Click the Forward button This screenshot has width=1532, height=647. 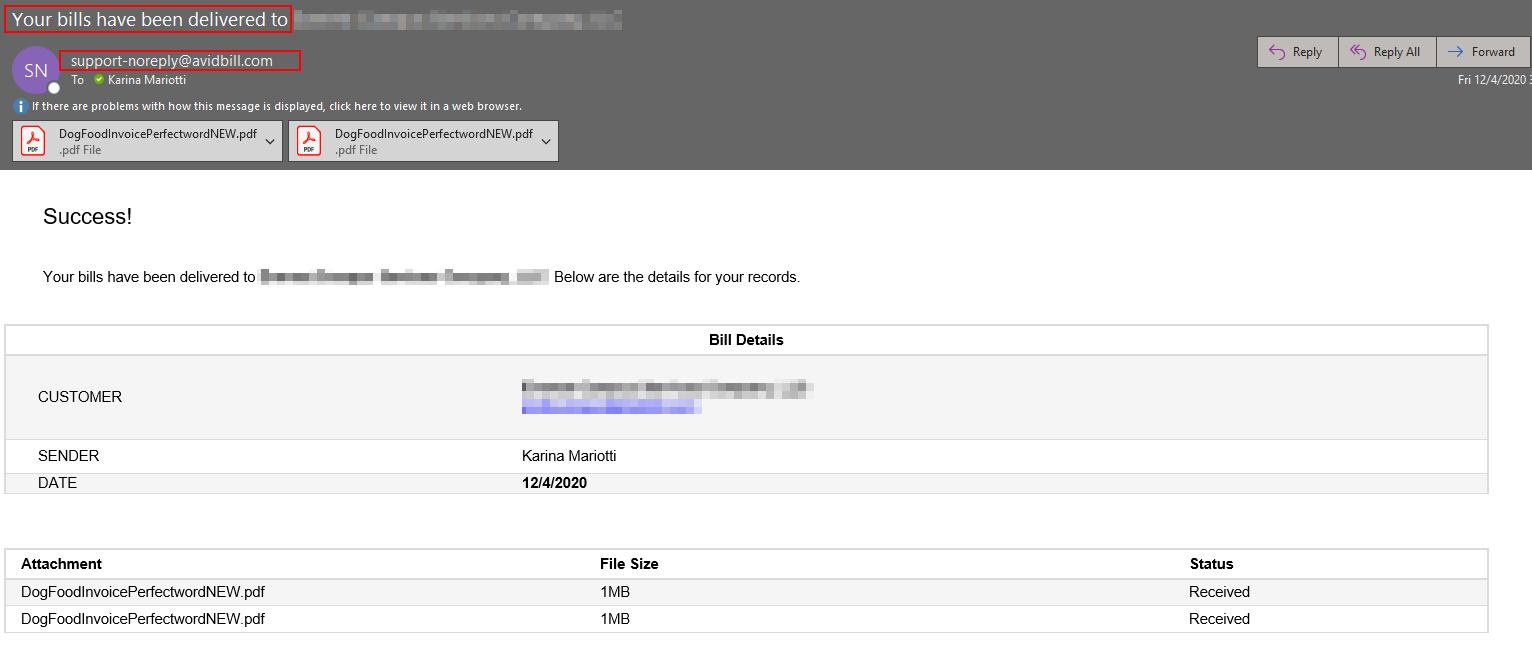pos(1483,51)
